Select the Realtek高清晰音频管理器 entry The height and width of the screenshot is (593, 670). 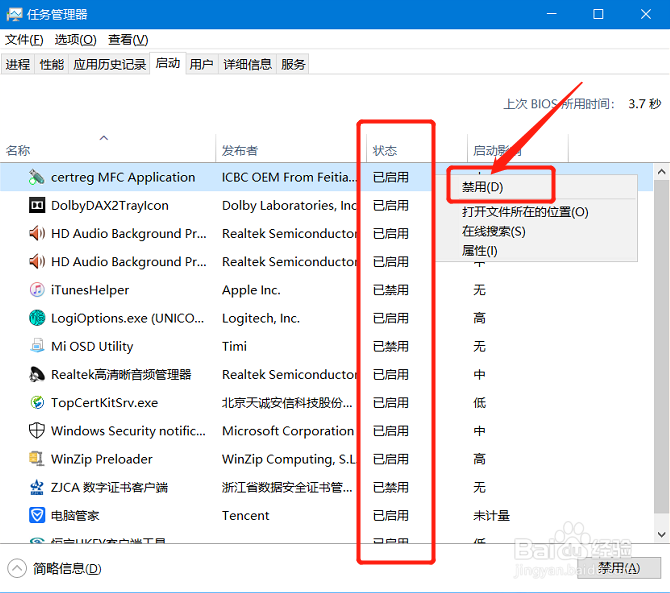(121, 375)
